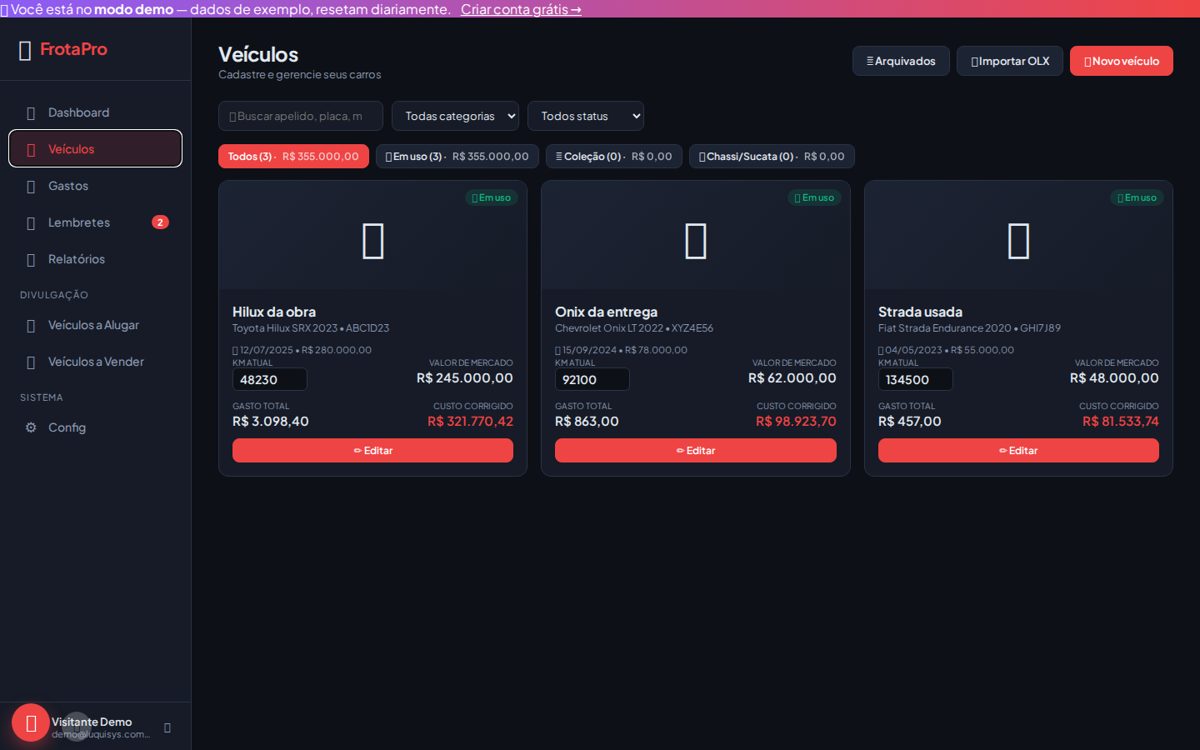Click Editar on the Strada usada card
1200x750 pixels.
point(1018,450)
